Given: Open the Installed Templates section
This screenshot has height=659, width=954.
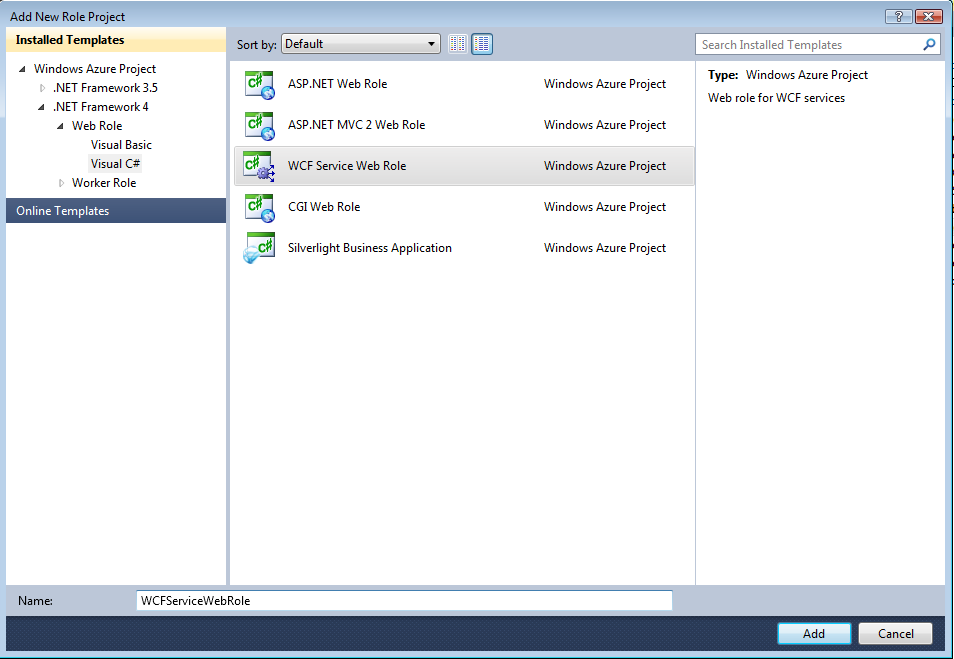Looking at the screenshot, I should click(116, 40).
